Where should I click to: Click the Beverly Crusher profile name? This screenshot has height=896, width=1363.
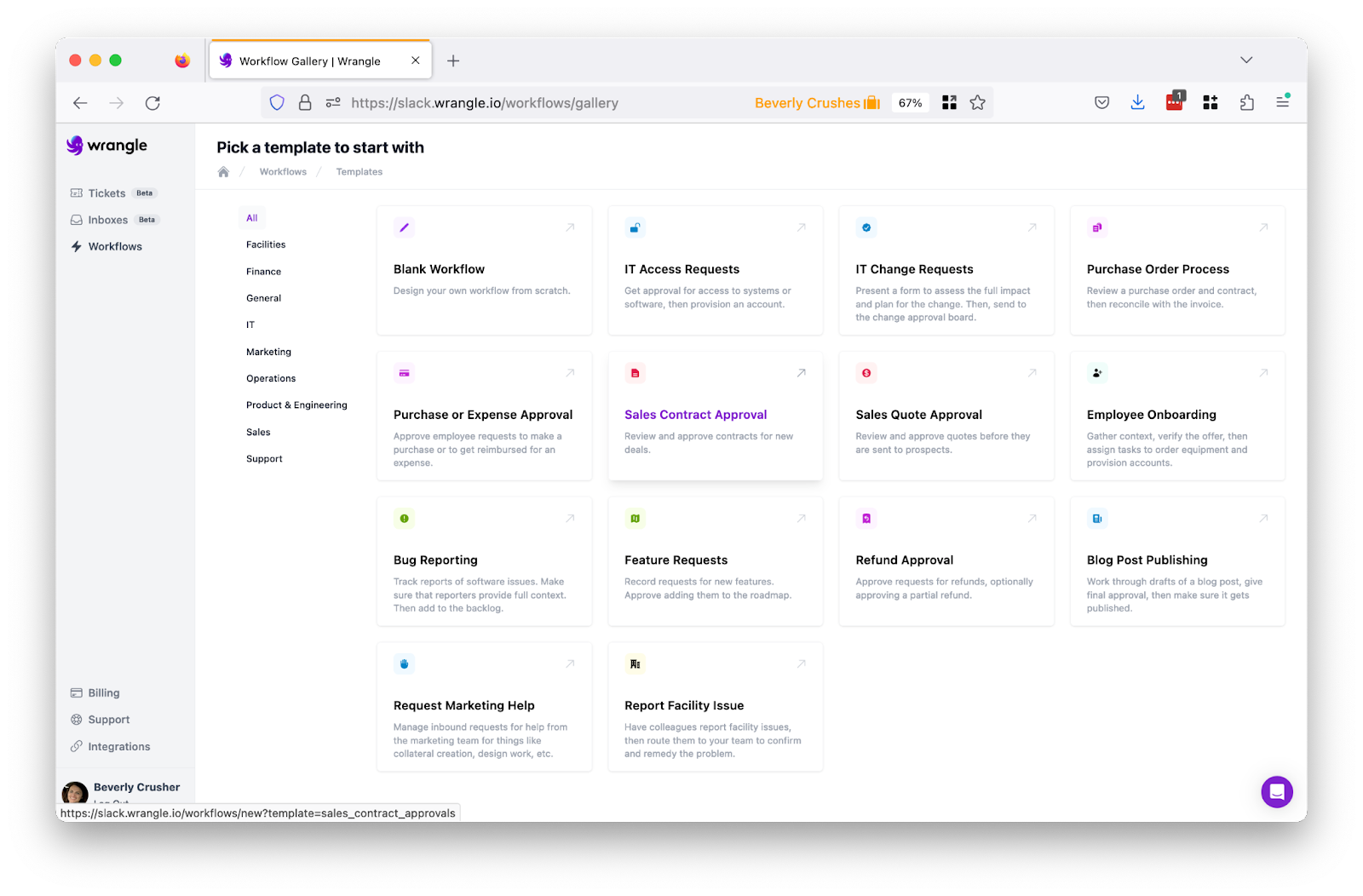pos(137,787)
